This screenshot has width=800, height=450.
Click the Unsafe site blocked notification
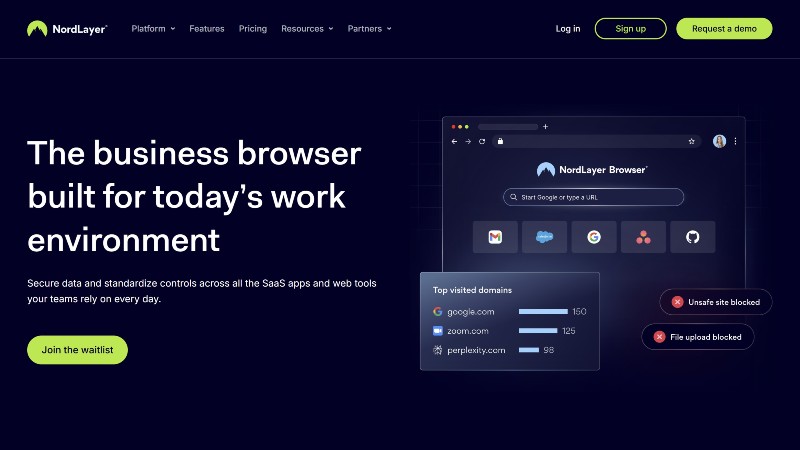pos(716,302)
